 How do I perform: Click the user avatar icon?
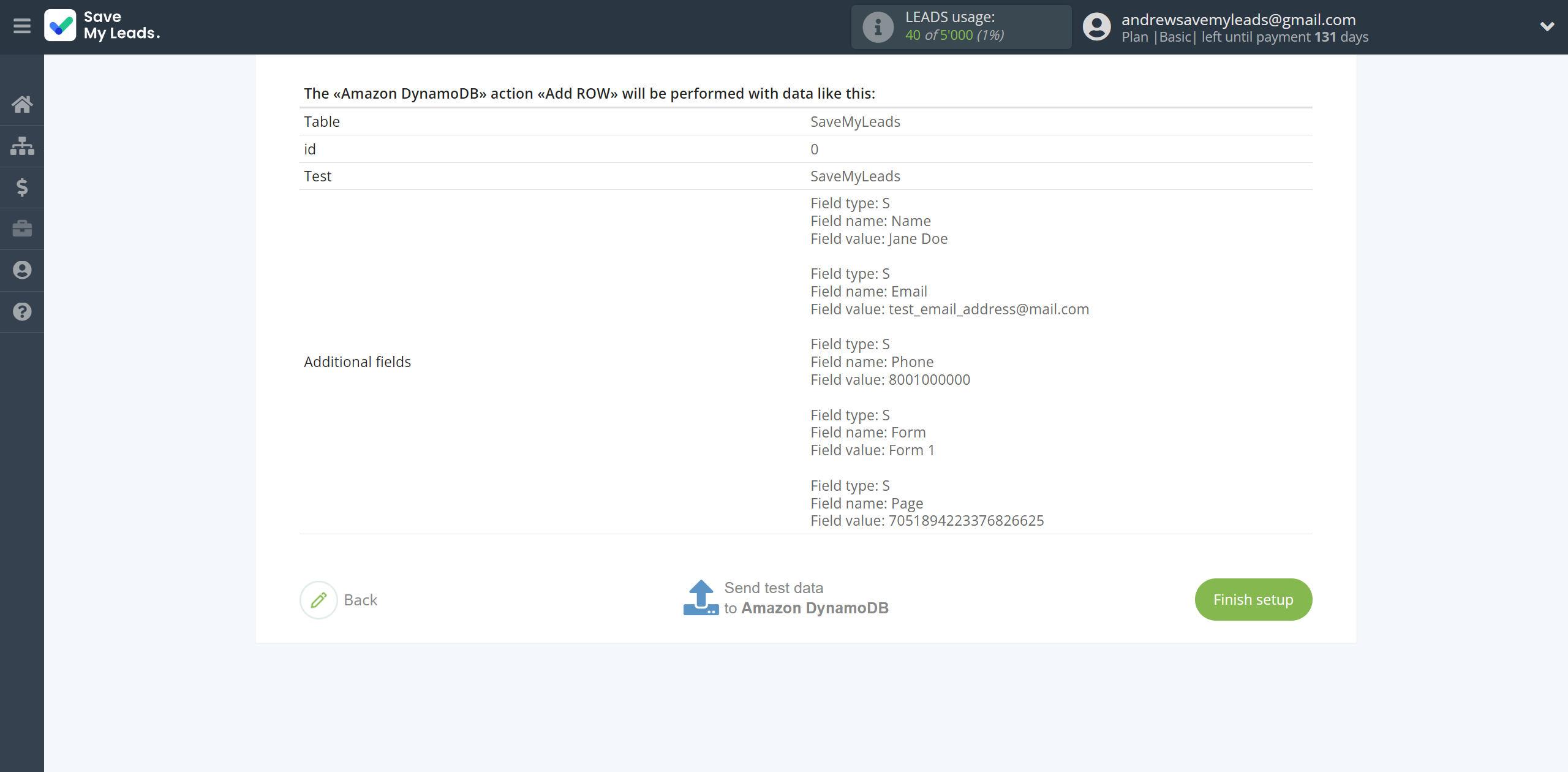(x=1096, y=27)
